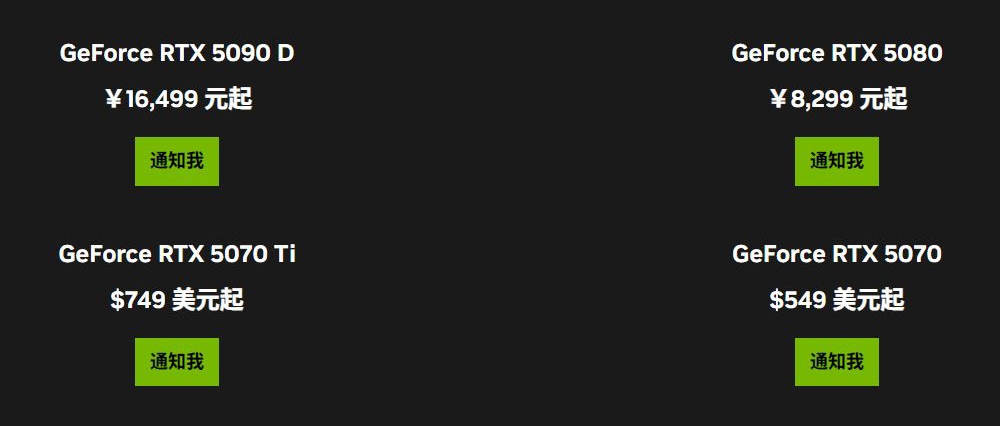Click the ¥16,499 price text
This screenshot has width=1000, height=426.
pyautogui.click(x=152, y=99)
